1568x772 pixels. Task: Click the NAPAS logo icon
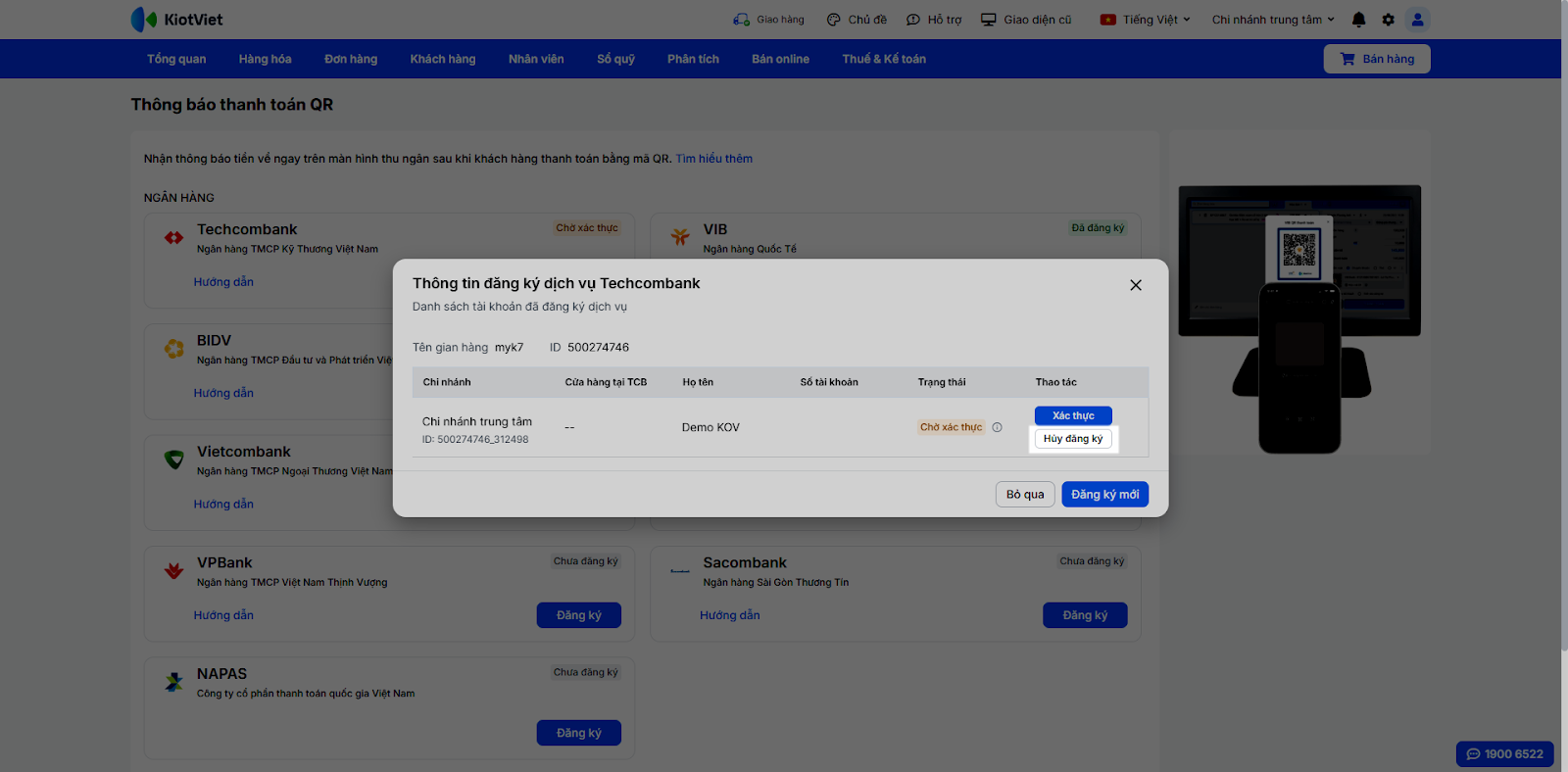pyautogui.click(x=174, y=682)
